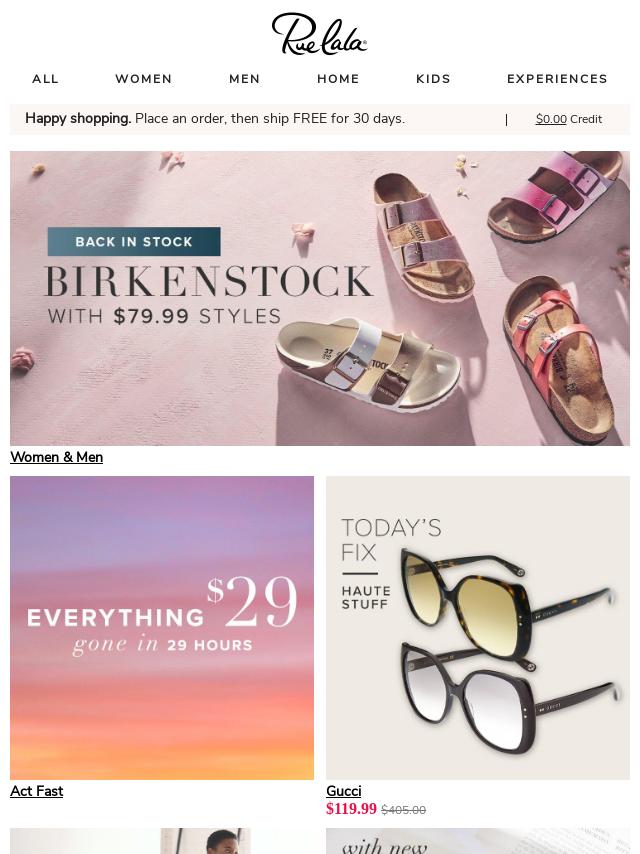Click the $0.00 Credit link

coord(569,119)
